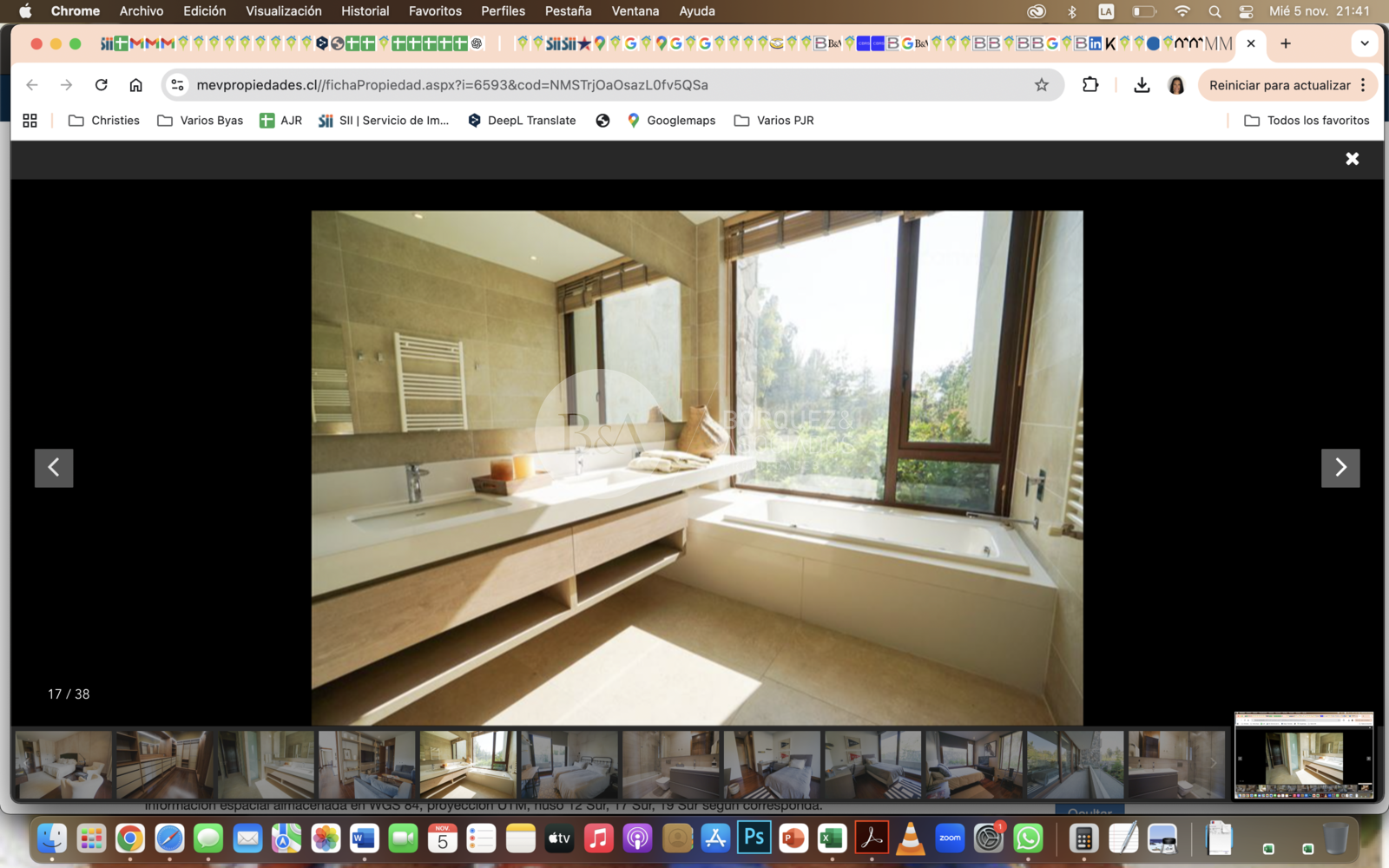The width and height of the screenshot is (1389, 868).
Task: Open the bookmarks apps grid
Action: (x=30, y=121)
